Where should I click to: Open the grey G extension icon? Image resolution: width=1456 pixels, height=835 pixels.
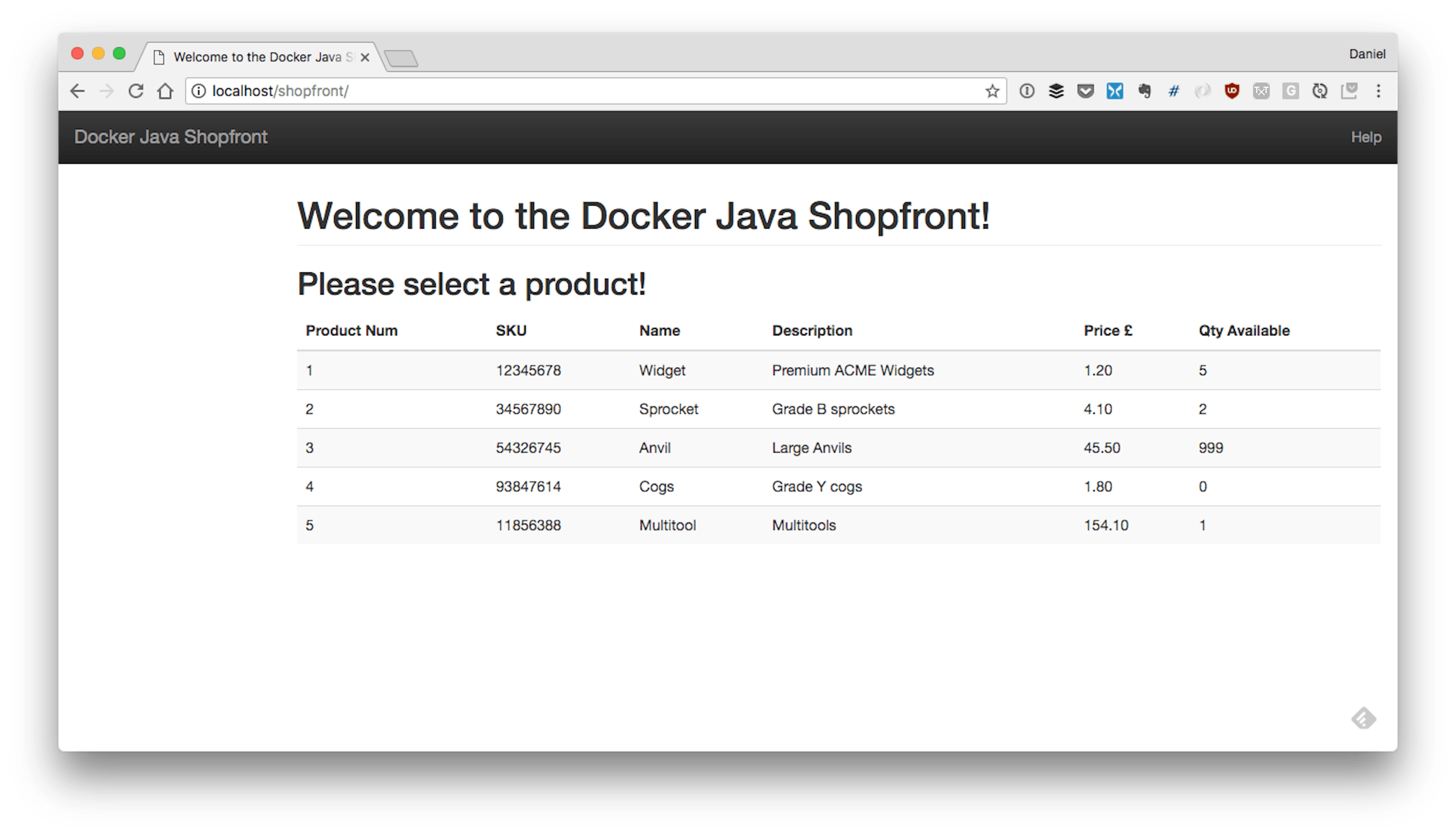pos(1290,91)
